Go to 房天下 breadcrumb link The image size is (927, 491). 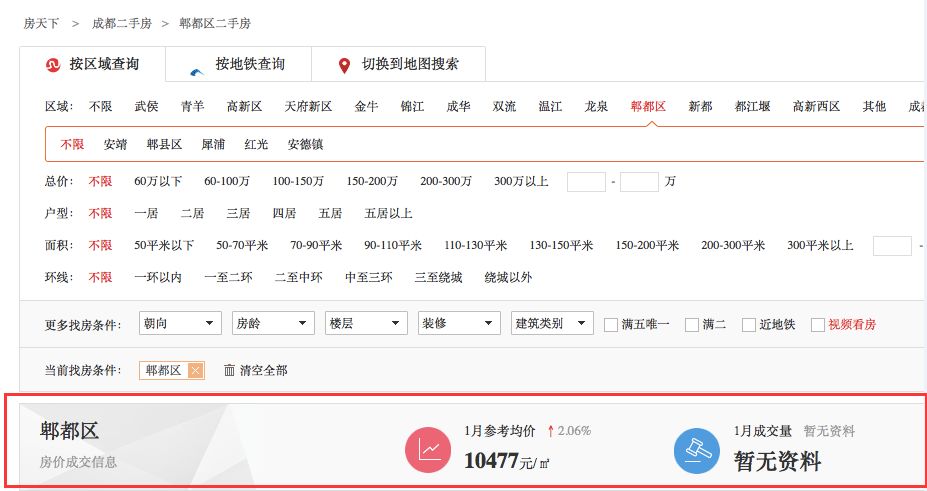tap(41, 24)
